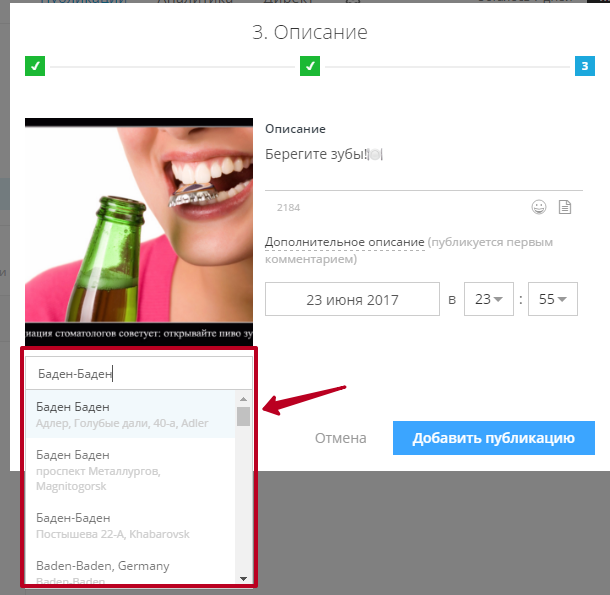This screenshot has height=595, width=610.
Task: Open the hour dropdown showing 23
Action: (x=489, y=299)
